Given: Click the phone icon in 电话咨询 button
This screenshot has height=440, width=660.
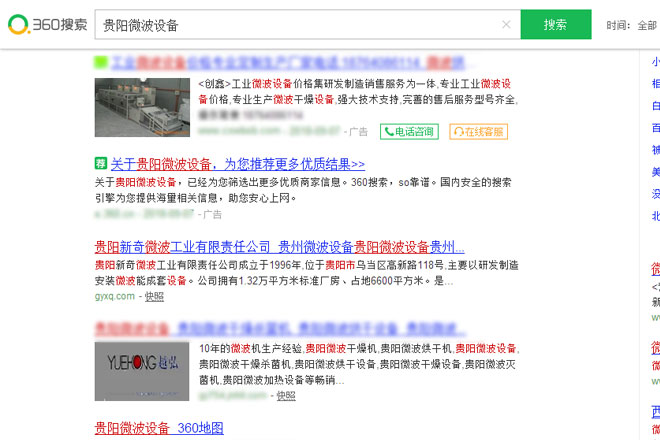Looking at the screenshot, I should pos(389,131).
